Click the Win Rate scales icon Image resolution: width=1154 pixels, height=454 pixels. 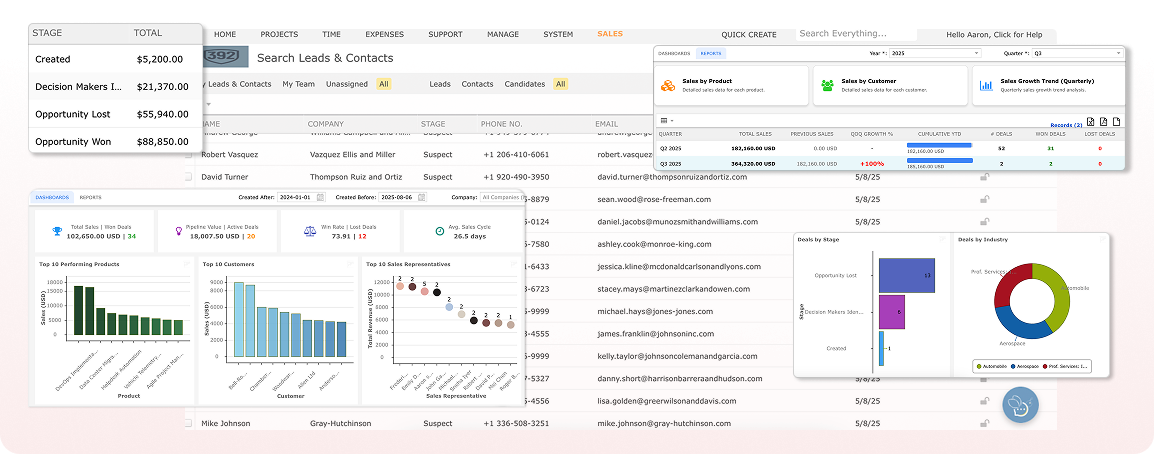point(310,231)
